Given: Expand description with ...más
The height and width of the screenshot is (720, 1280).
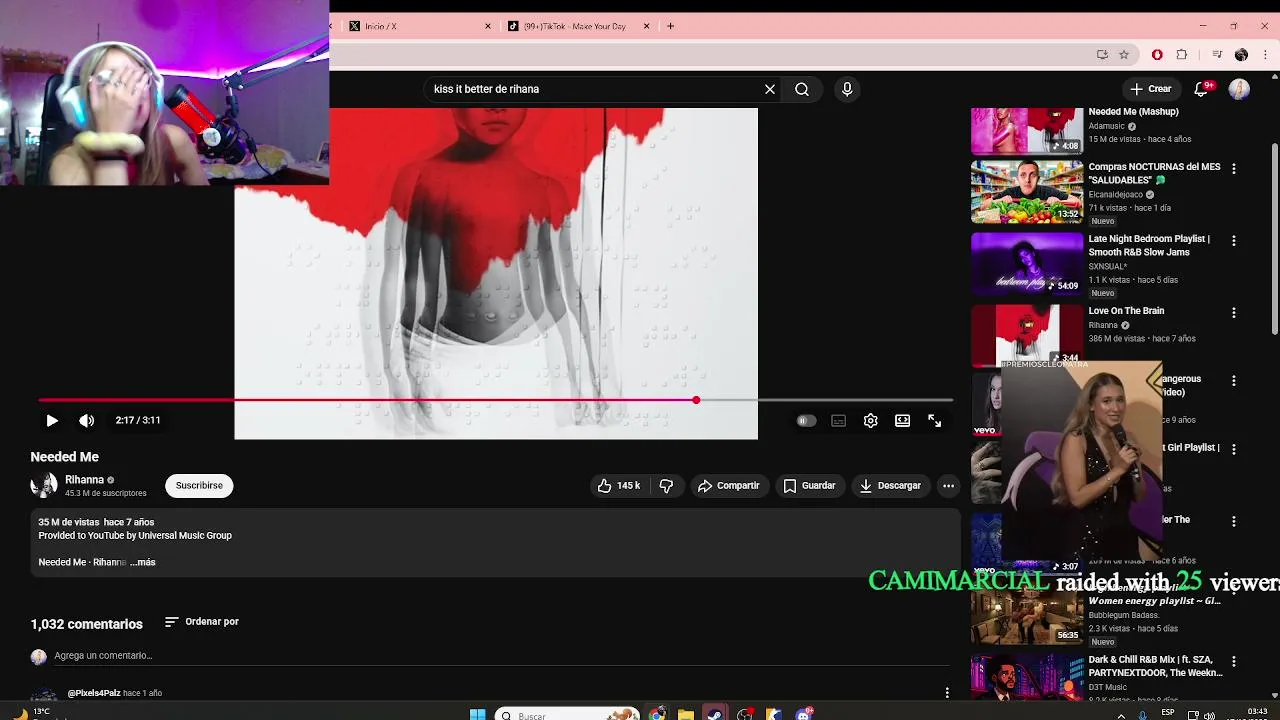Looking at the screenshot, I should click(142, 562).
